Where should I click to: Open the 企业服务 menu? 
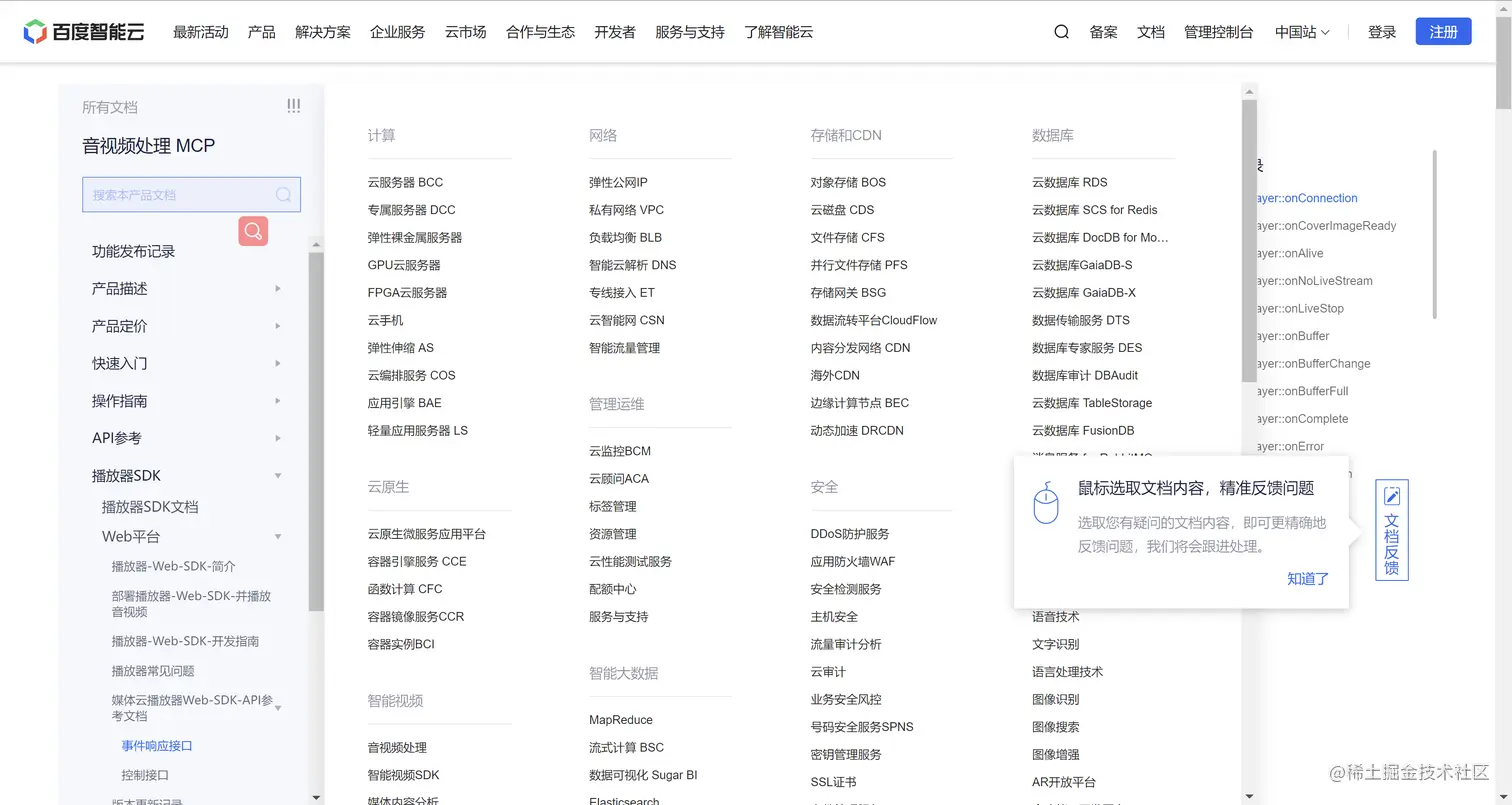[x=398, y=32]
